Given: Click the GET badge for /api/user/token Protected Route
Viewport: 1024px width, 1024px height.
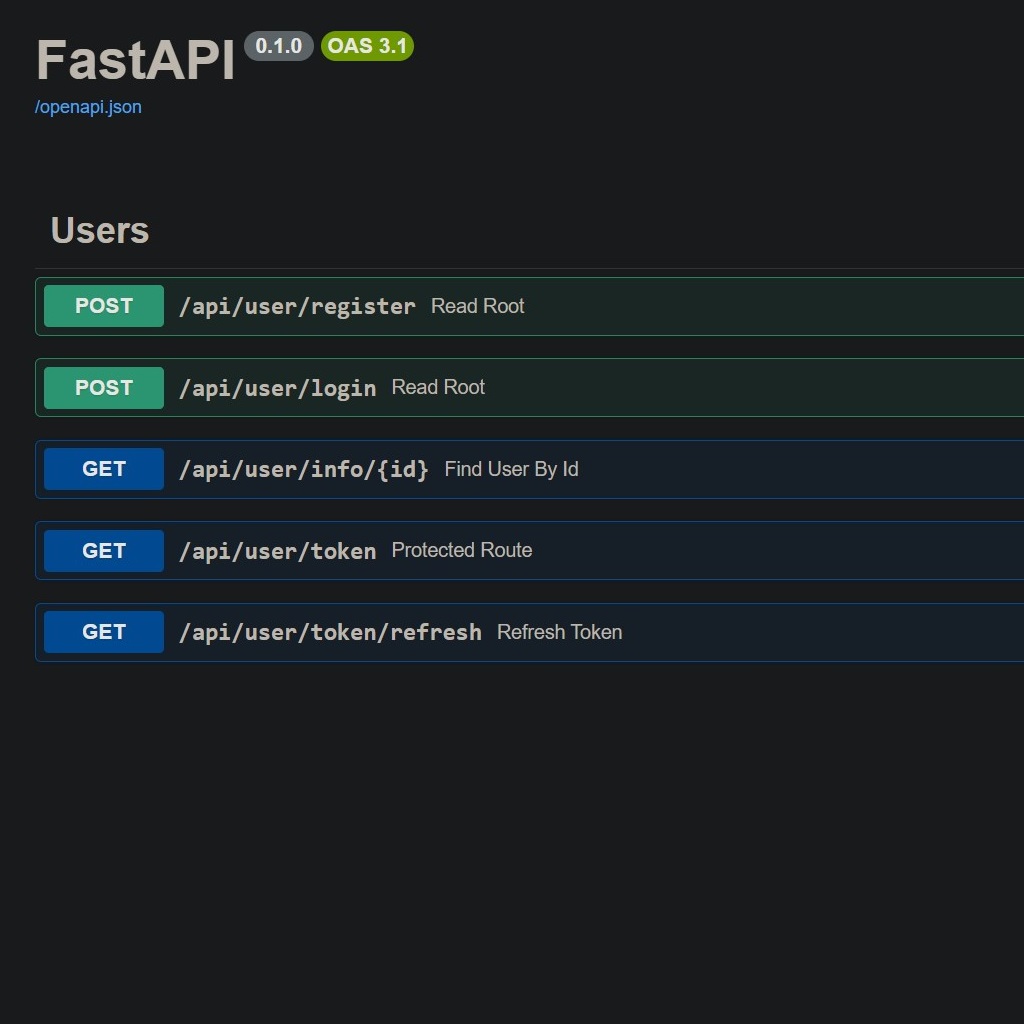Looking at the screenshot, I should click(x=104, y=551).
